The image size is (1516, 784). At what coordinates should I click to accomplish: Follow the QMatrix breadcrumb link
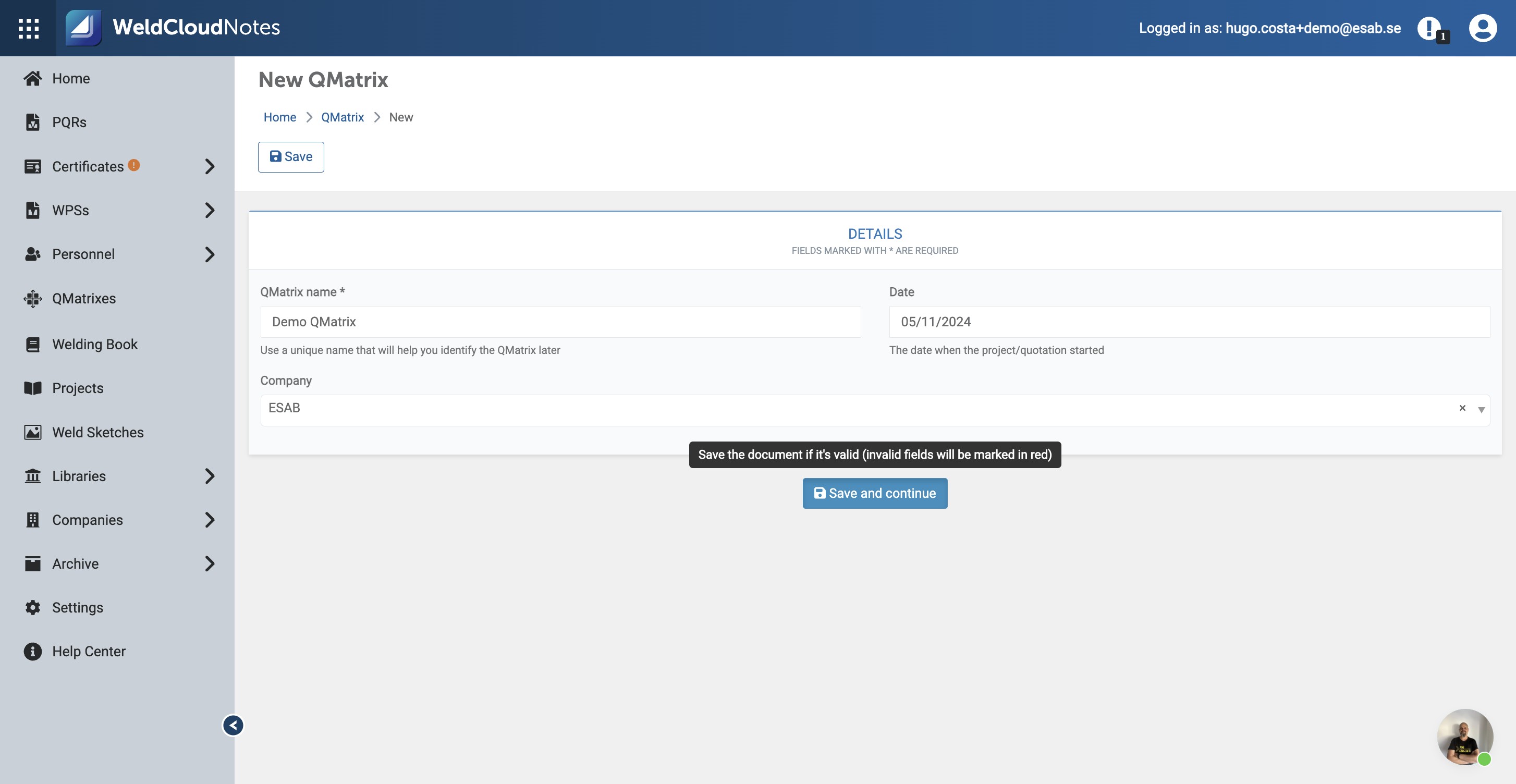tap(343, 117)
